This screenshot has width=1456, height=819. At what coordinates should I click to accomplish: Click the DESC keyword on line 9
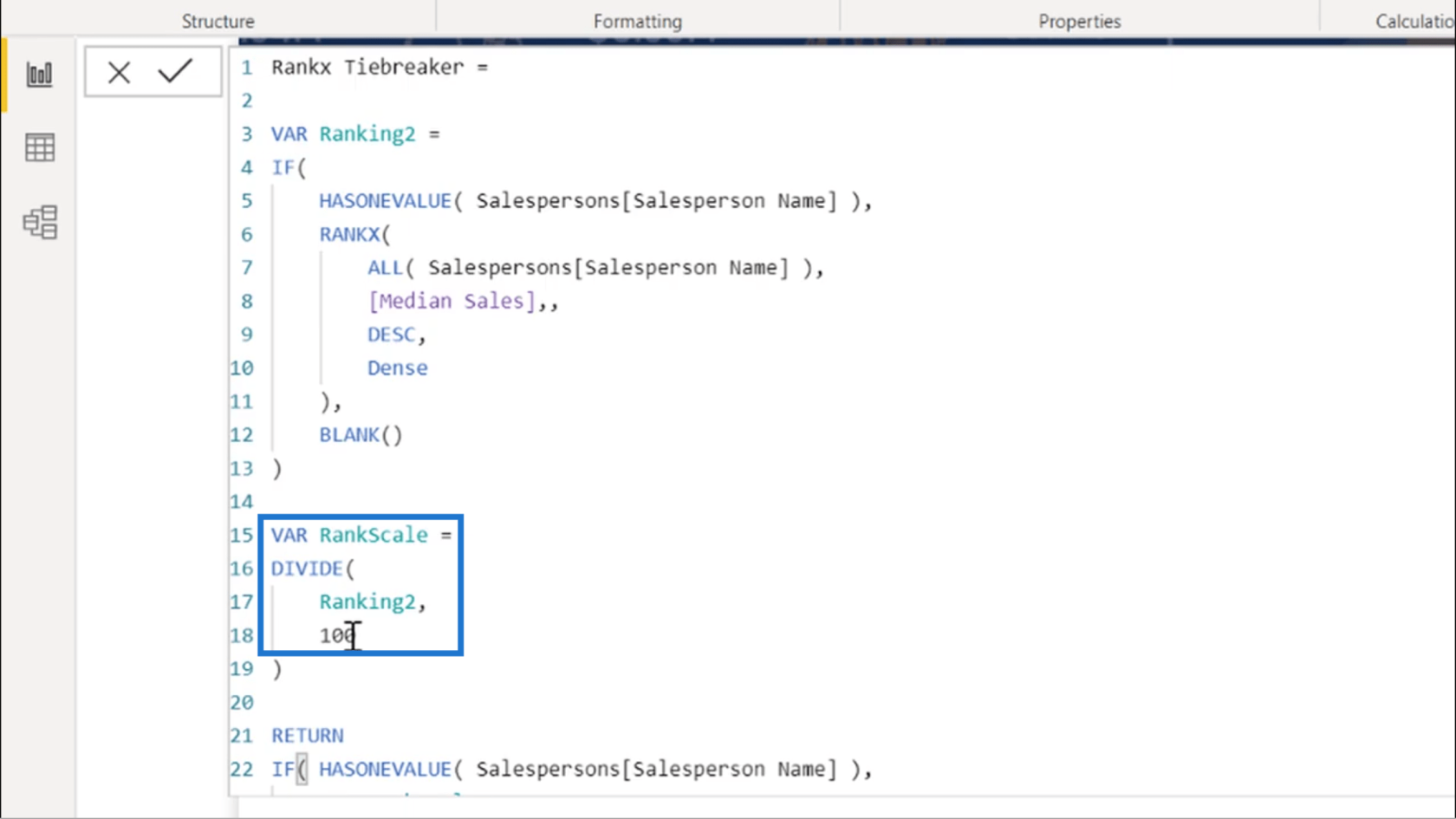tap(391, 335)
